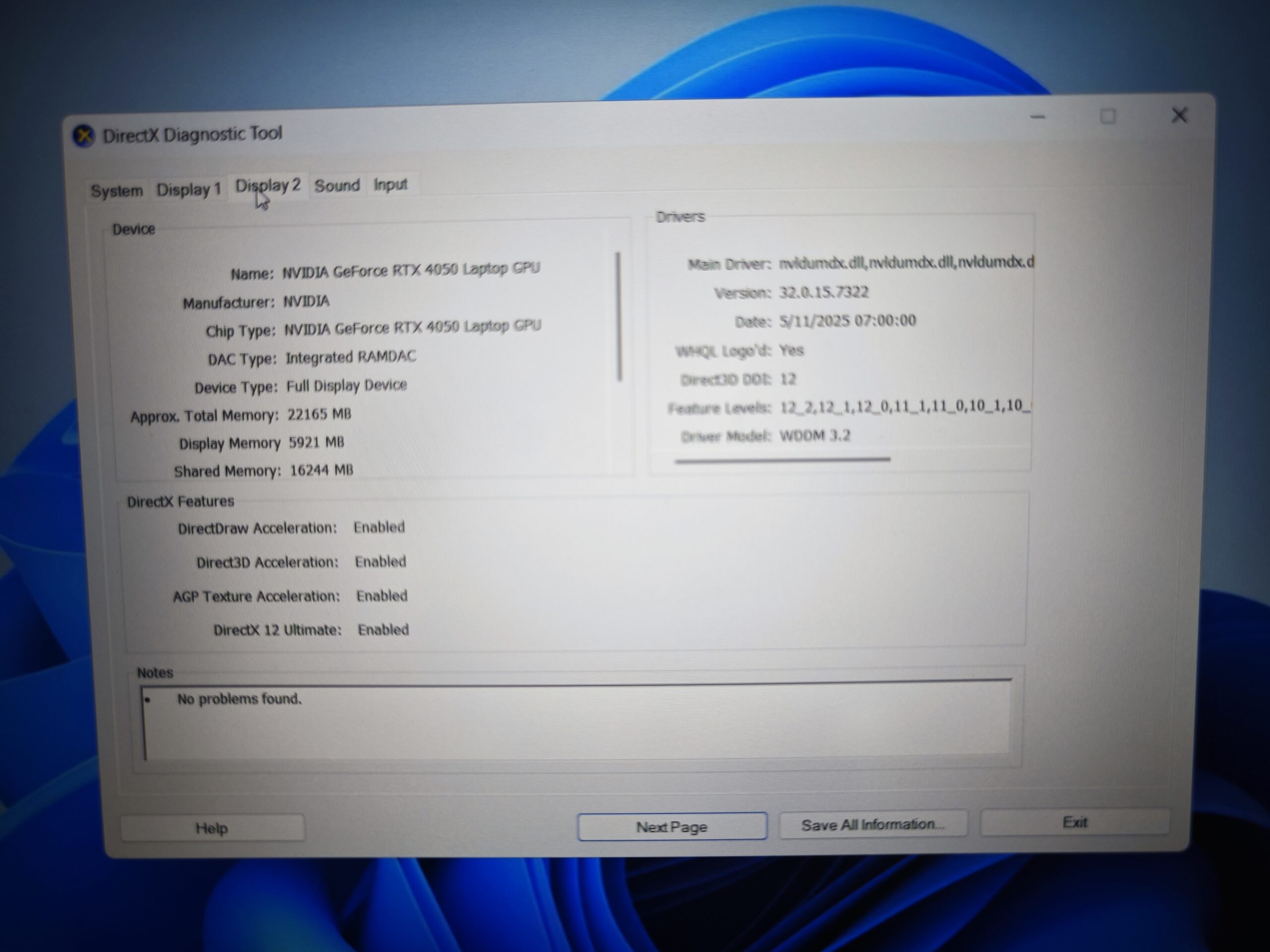This screenshot has width=1270, height=952.
Task: Click the Feature Levels value text
Action: 904,406
